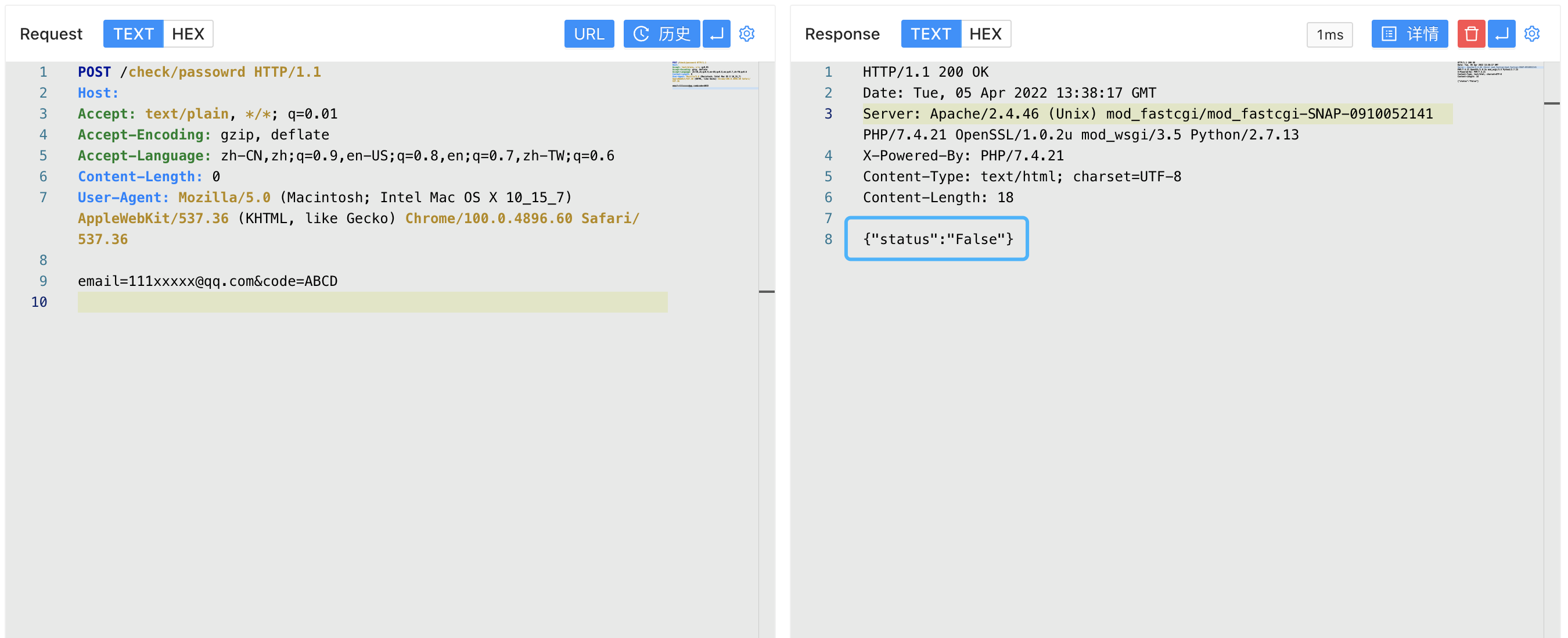This screenshot has width=1568, height=638.
Task: Toggle line wrap icon in Request panel
Action: tap(717, 34)
